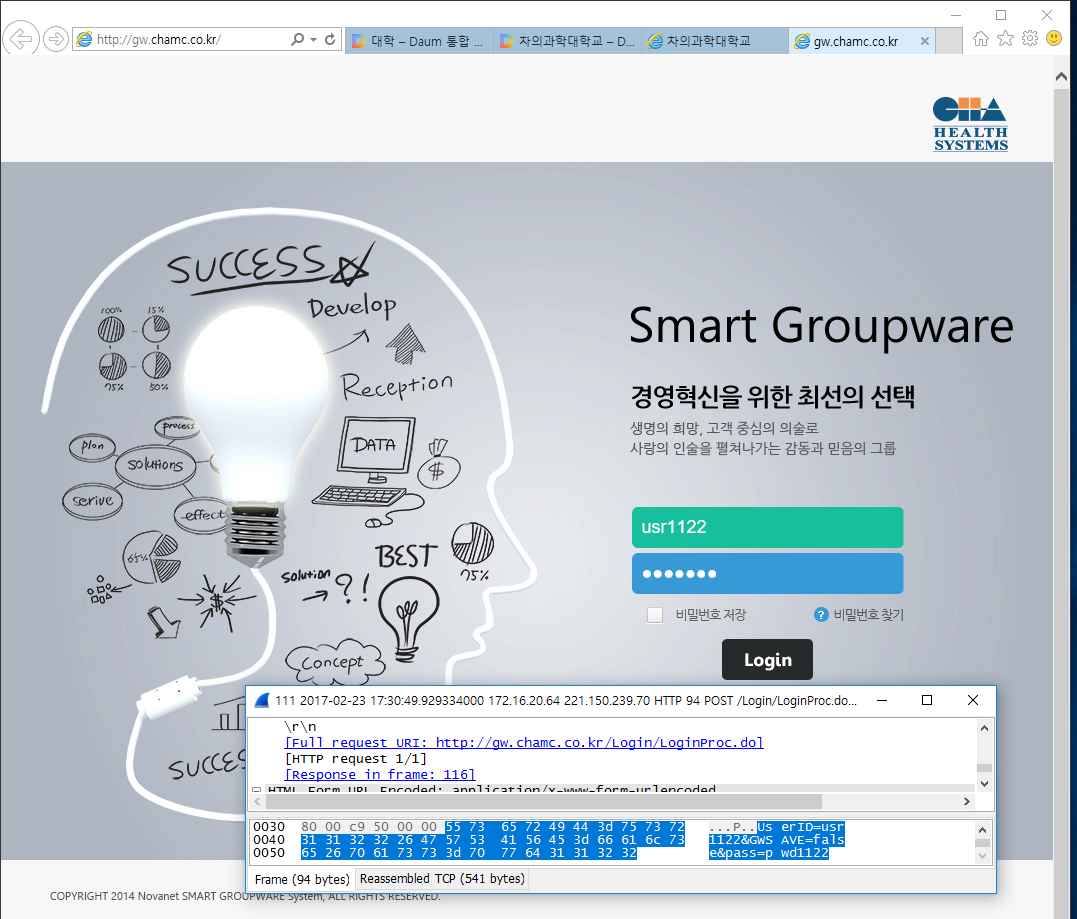Click the search magnifier in address bar
This screenshot has height=919, width=1077.
pyautogui.click(x=297, y=39)
